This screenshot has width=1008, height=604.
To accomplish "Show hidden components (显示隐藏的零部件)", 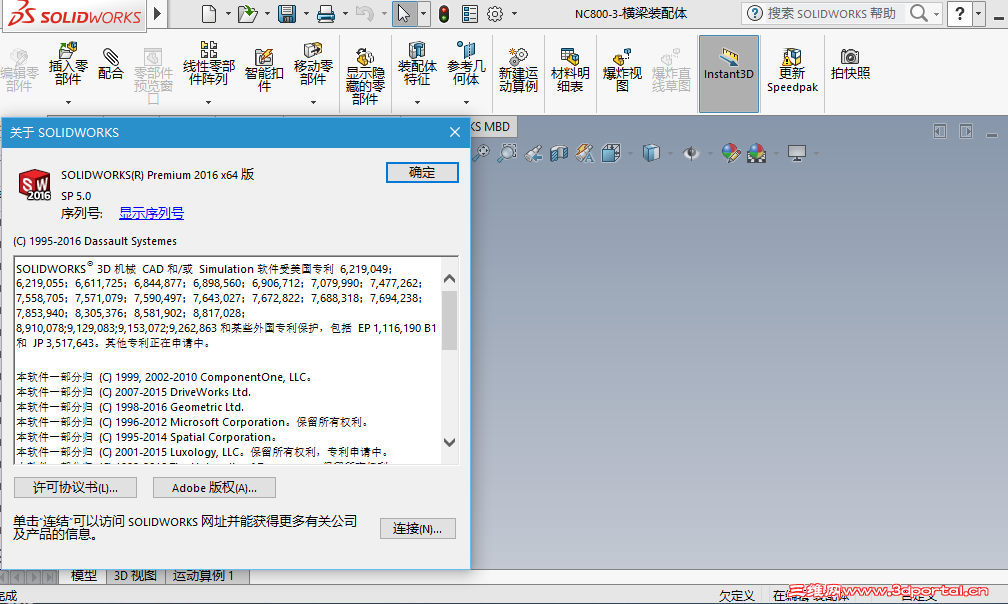I will 365,76.
